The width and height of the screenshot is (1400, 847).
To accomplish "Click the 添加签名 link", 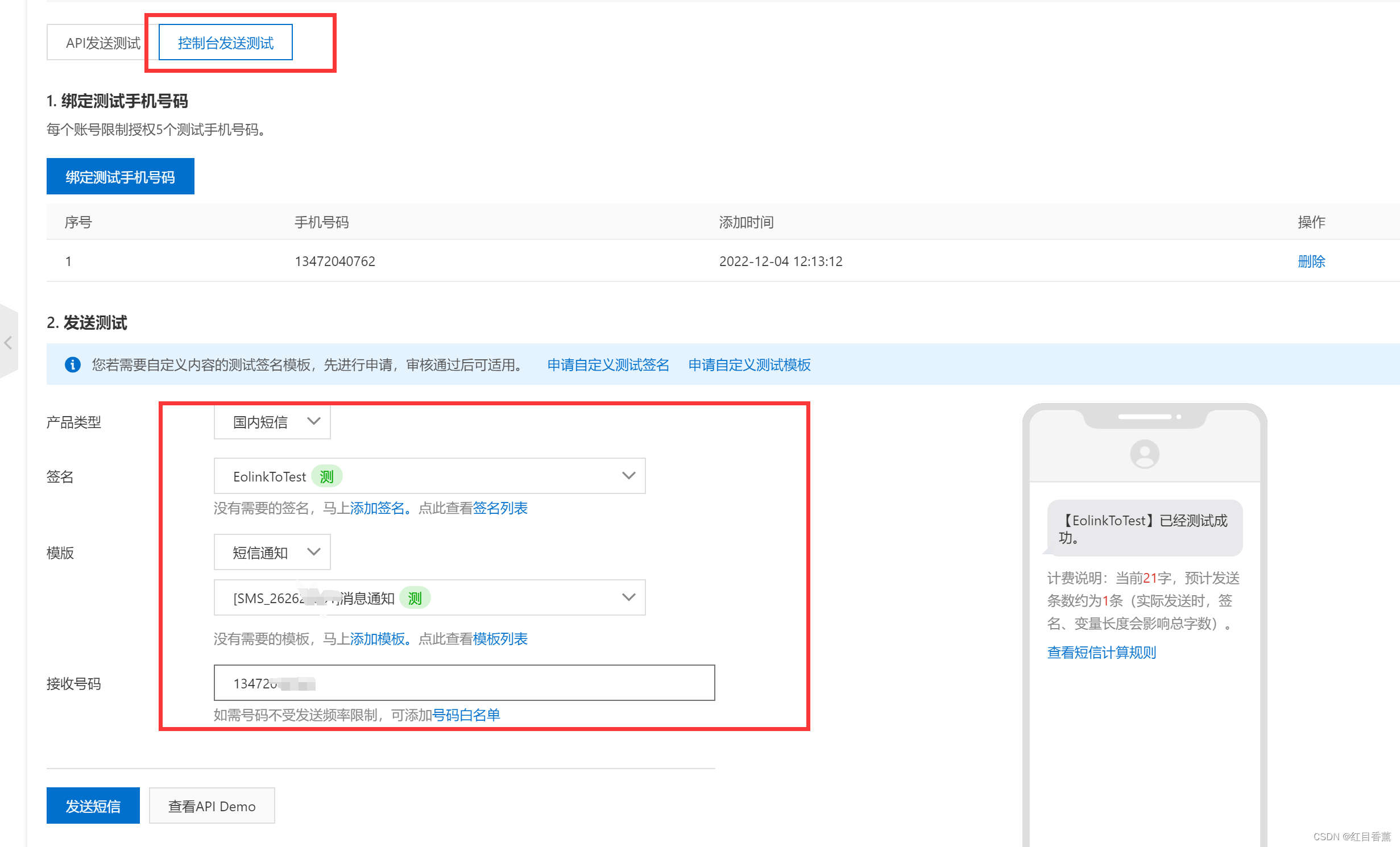I will pos(378,508).
